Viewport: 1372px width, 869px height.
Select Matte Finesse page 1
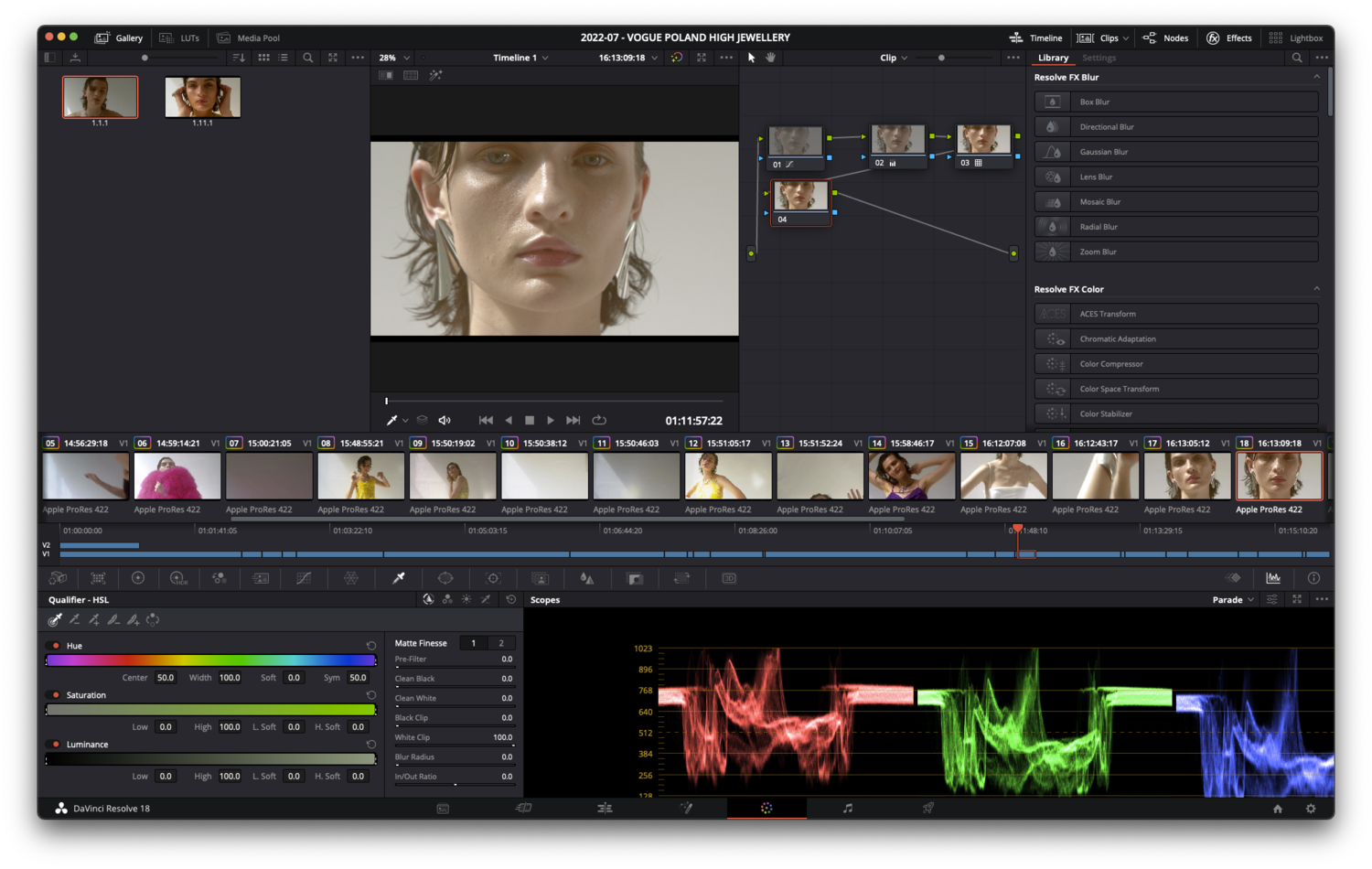[x=473, y=643]
